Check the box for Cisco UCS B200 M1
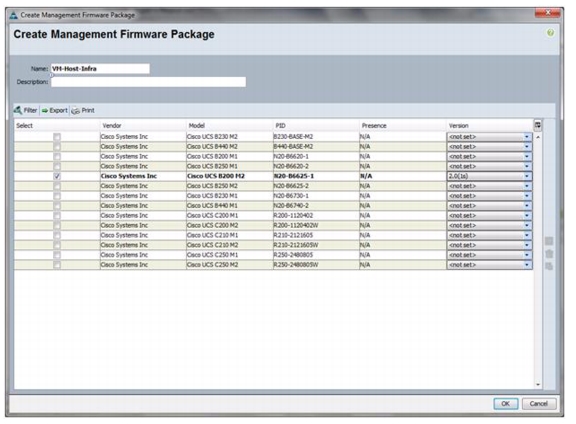 point(57,157)
